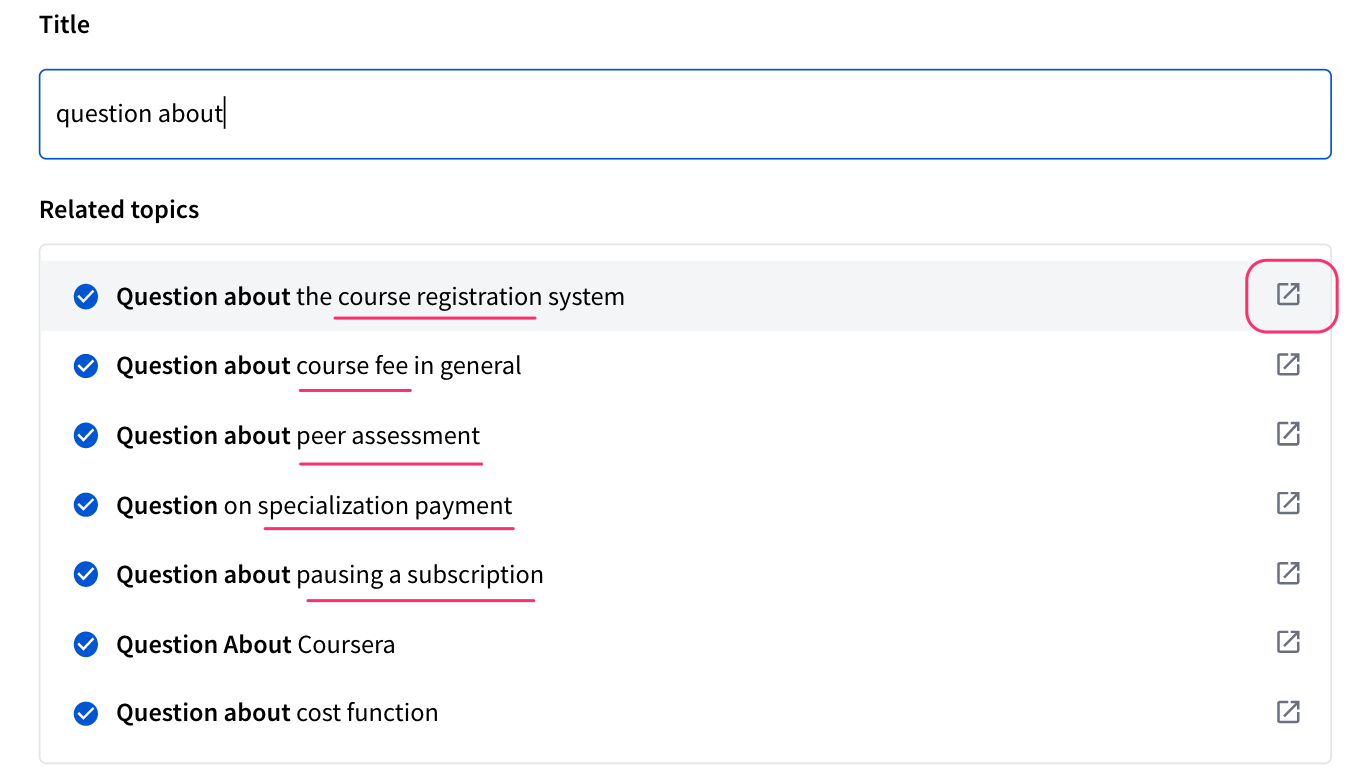Click the blue checkmark next to peer assessment

pos(86,436)
